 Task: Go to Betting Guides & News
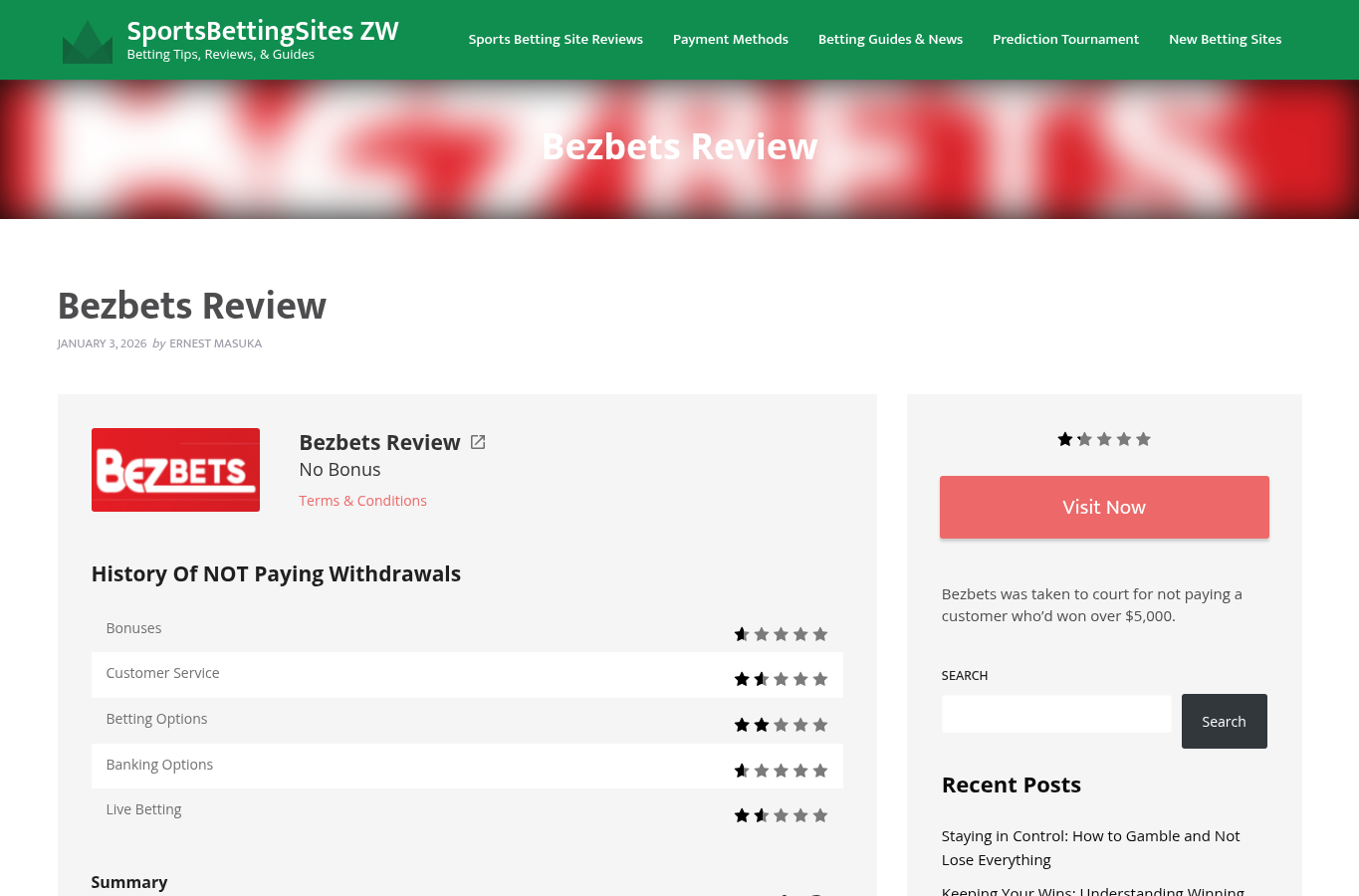(890, 40)
